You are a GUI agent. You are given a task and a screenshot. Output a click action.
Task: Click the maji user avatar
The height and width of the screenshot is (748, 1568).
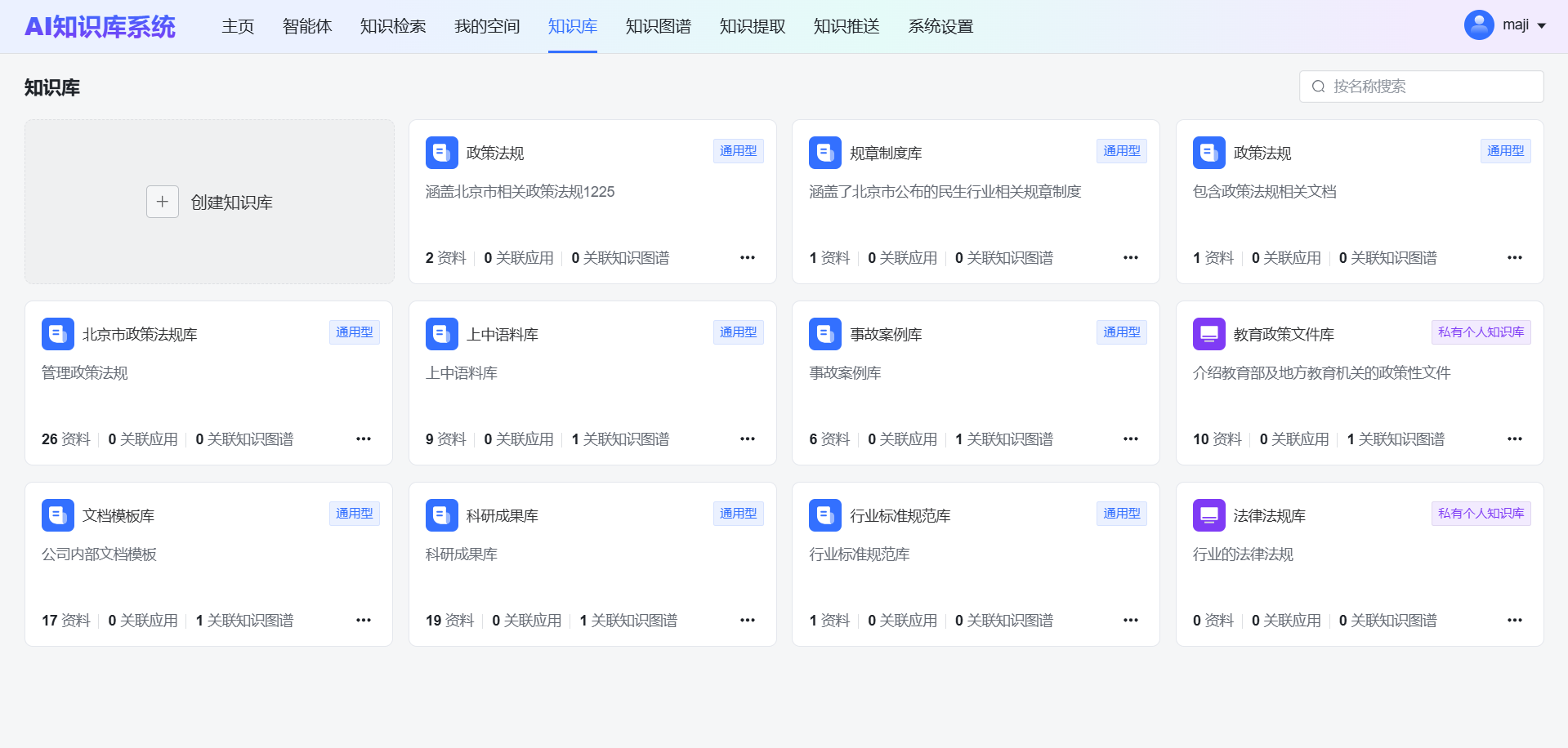click(1478, 25)
